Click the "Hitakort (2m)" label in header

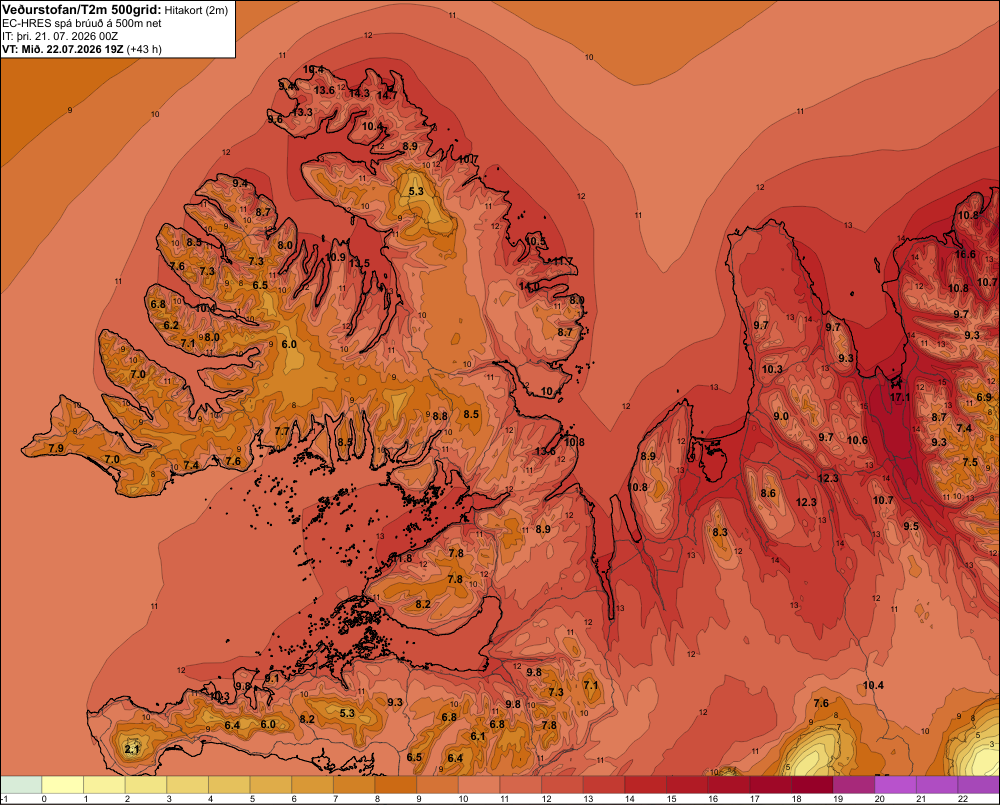[196, 10]
